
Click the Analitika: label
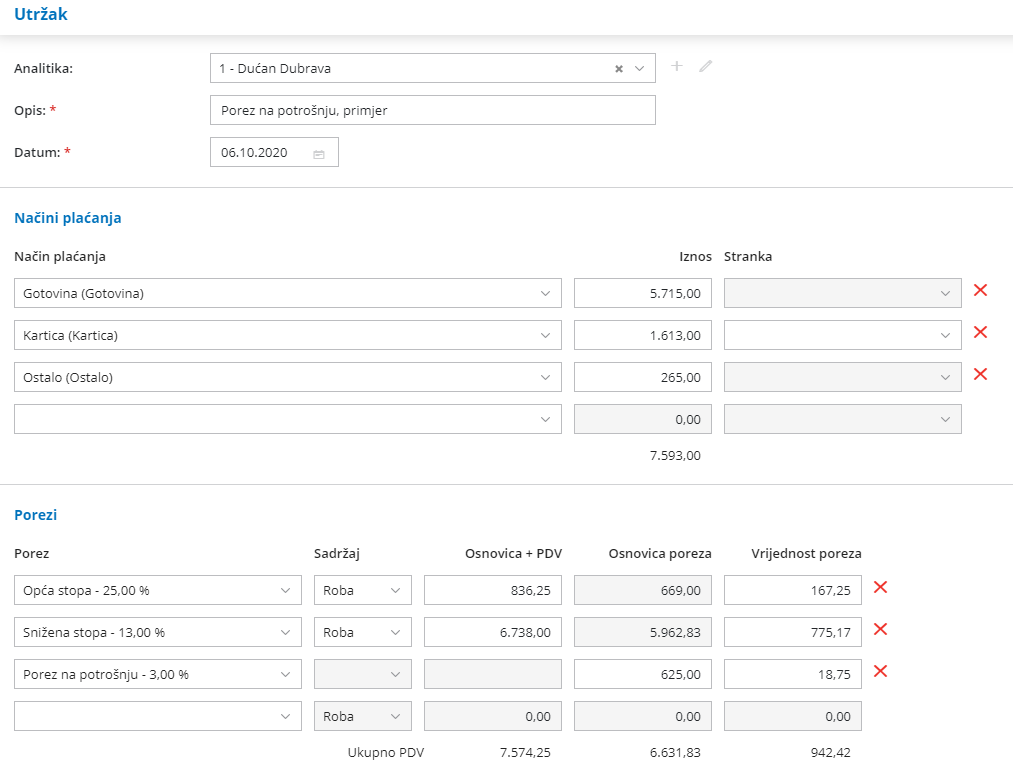pyautogui.click(x=43, y=68)
